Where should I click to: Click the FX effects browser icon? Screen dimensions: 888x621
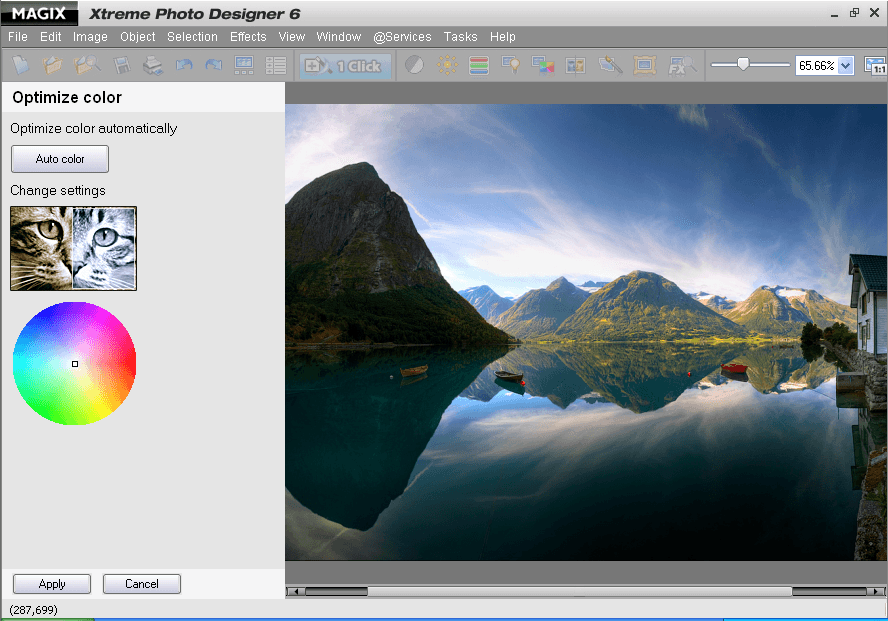681,64
